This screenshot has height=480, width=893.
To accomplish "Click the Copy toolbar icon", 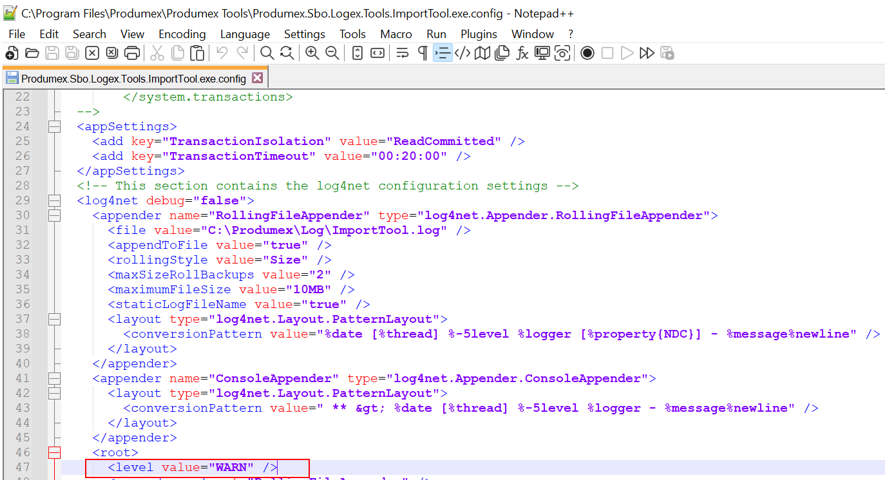I will tap(177, 54).
